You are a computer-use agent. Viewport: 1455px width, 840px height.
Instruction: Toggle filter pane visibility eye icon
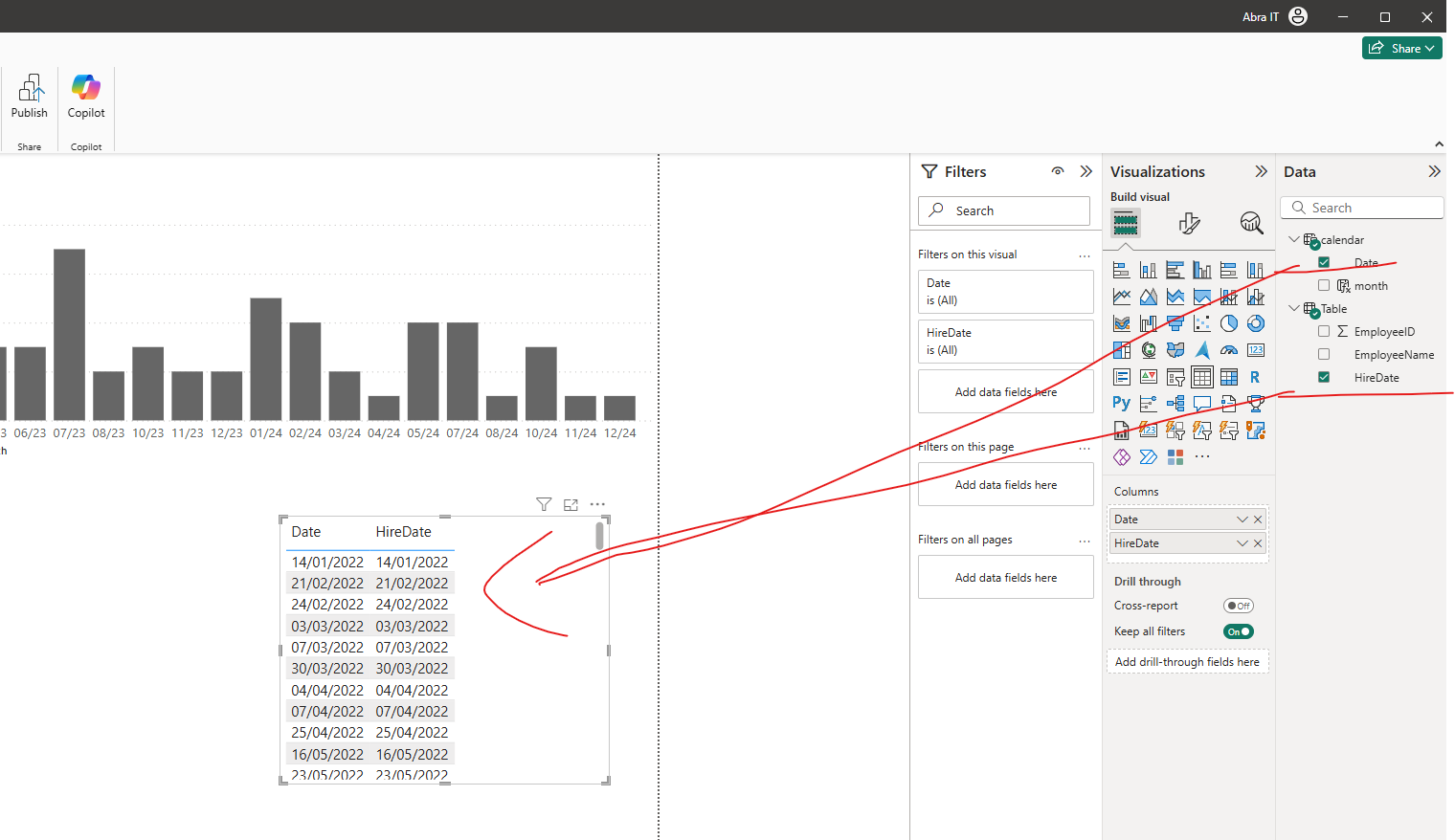coord(1058,171)
